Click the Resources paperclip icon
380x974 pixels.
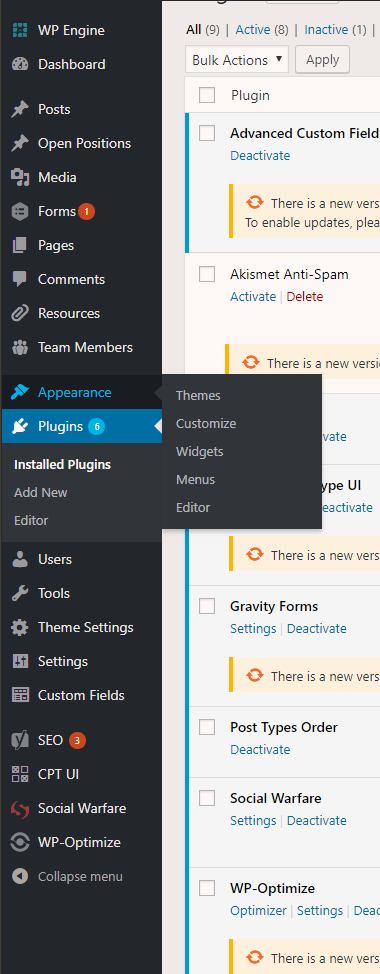(x=20, y=313)
